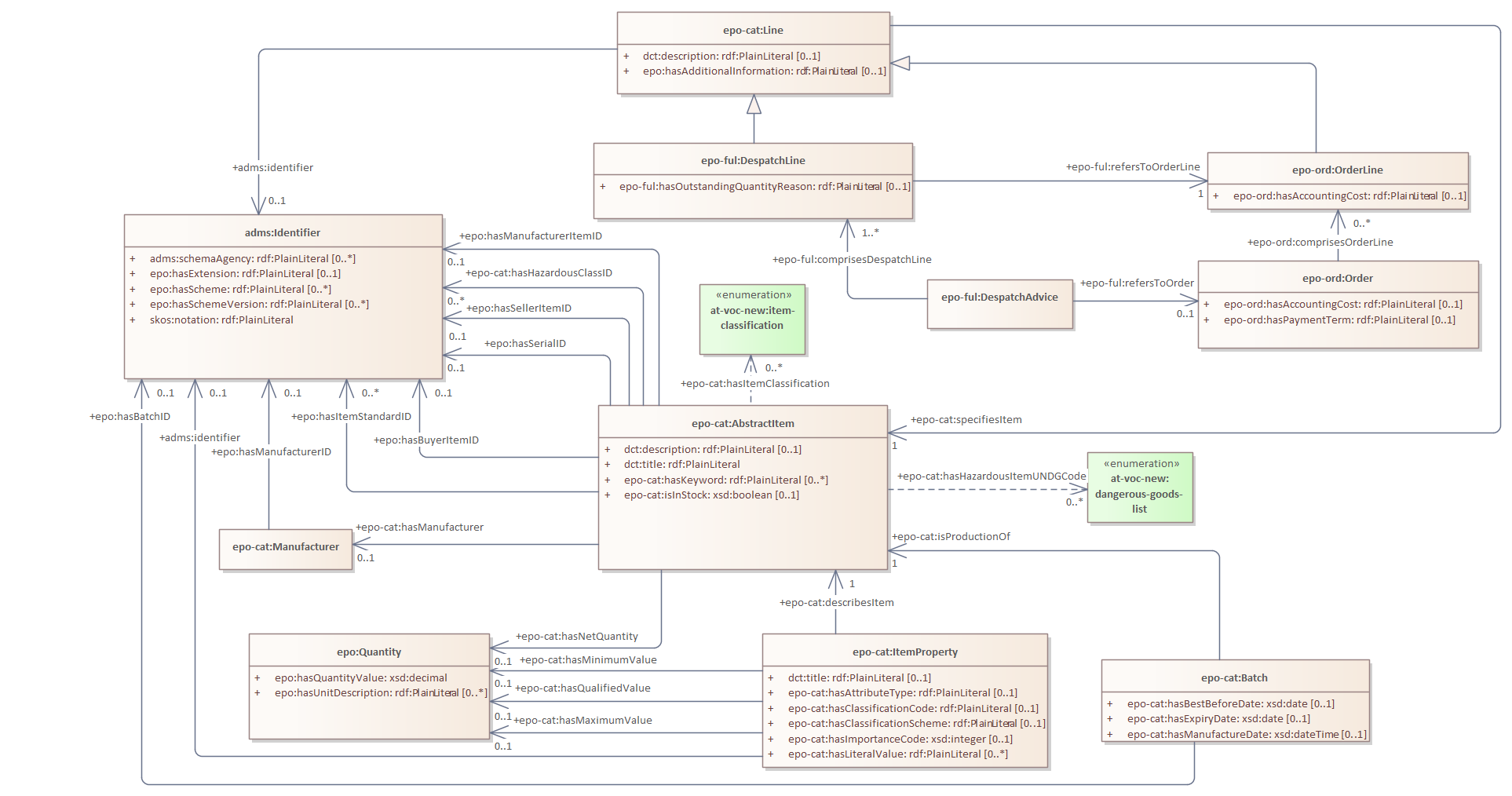Image resolution: width=1512 pixels, height=796 pixels.
Task: Select the adms:Identifier class box title
Action: click(x=283, y=233)
